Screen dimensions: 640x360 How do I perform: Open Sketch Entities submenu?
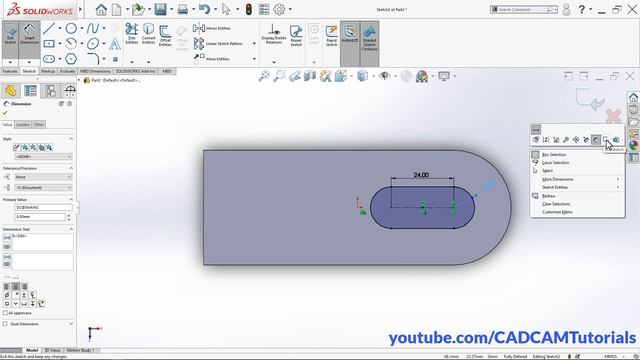click(577, 187)
